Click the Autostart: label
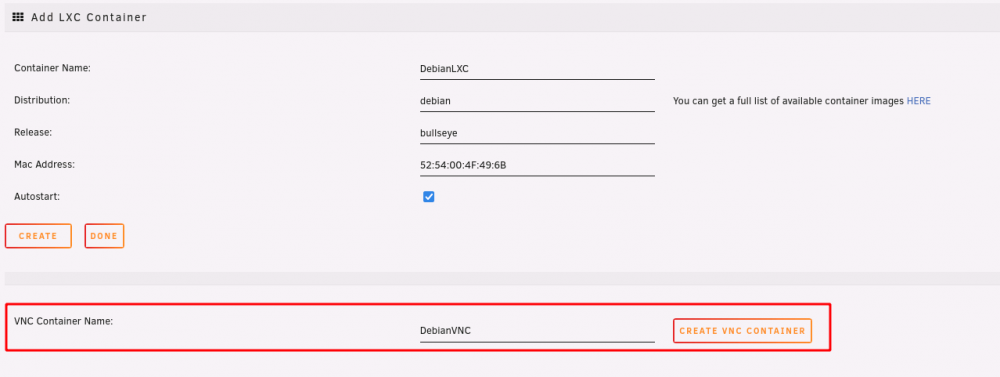 [37, 196]
